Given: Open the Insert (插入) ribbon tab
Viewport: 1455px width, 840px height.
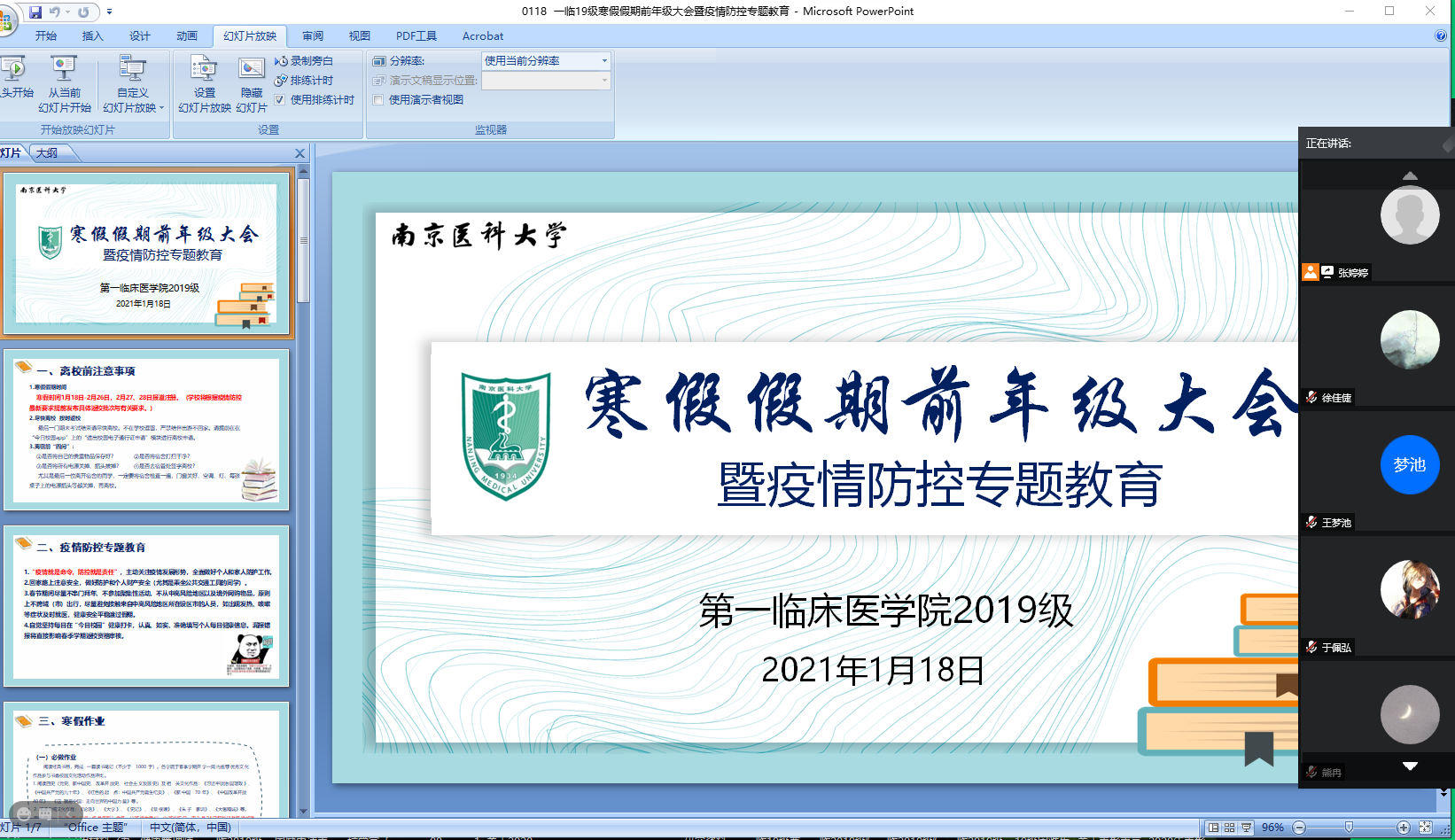Looking at the screenshot, I should [92, 36].
